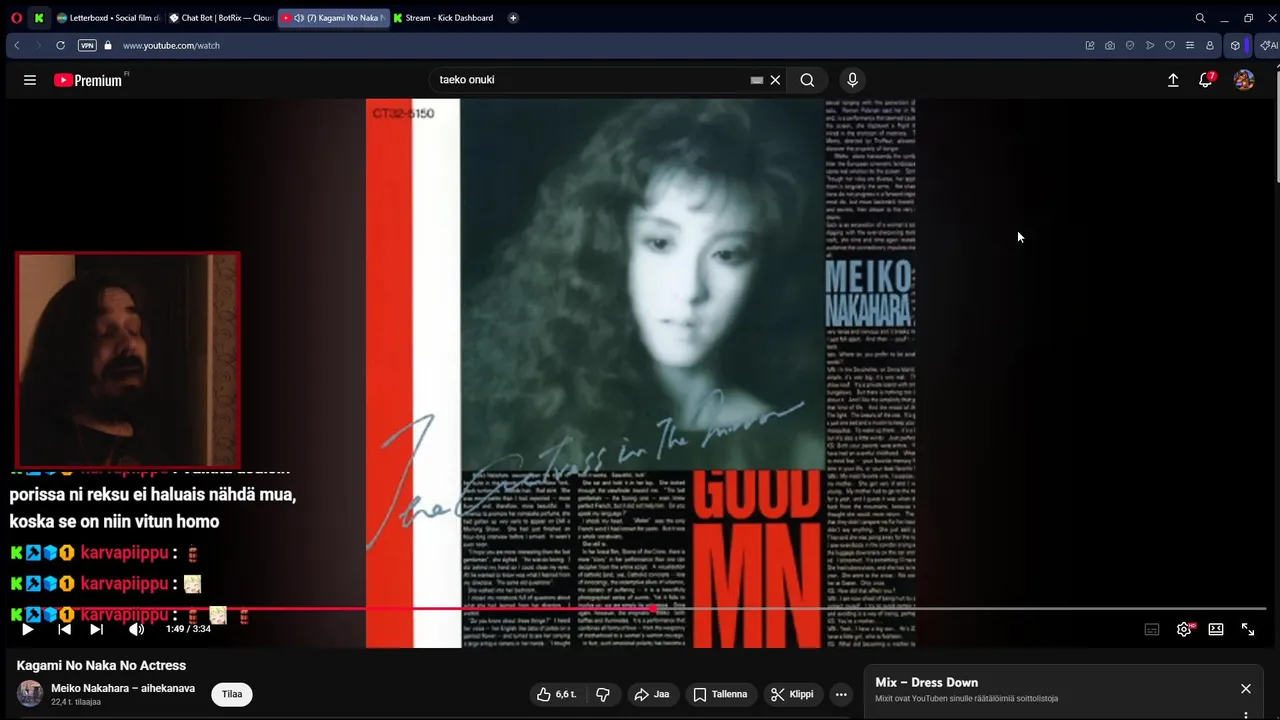Screen dimensions: 1280x720
Task: Go back in browser history
Action: coord(17,45)
